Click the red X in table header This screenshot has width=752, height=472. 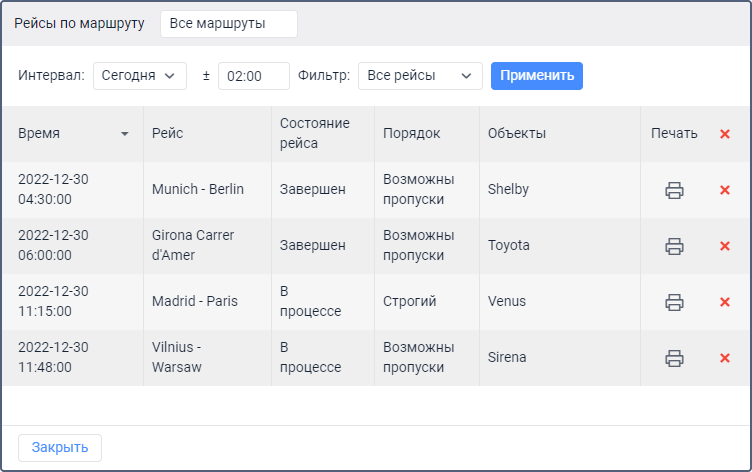pyautogui.click(x=725, y=134)
